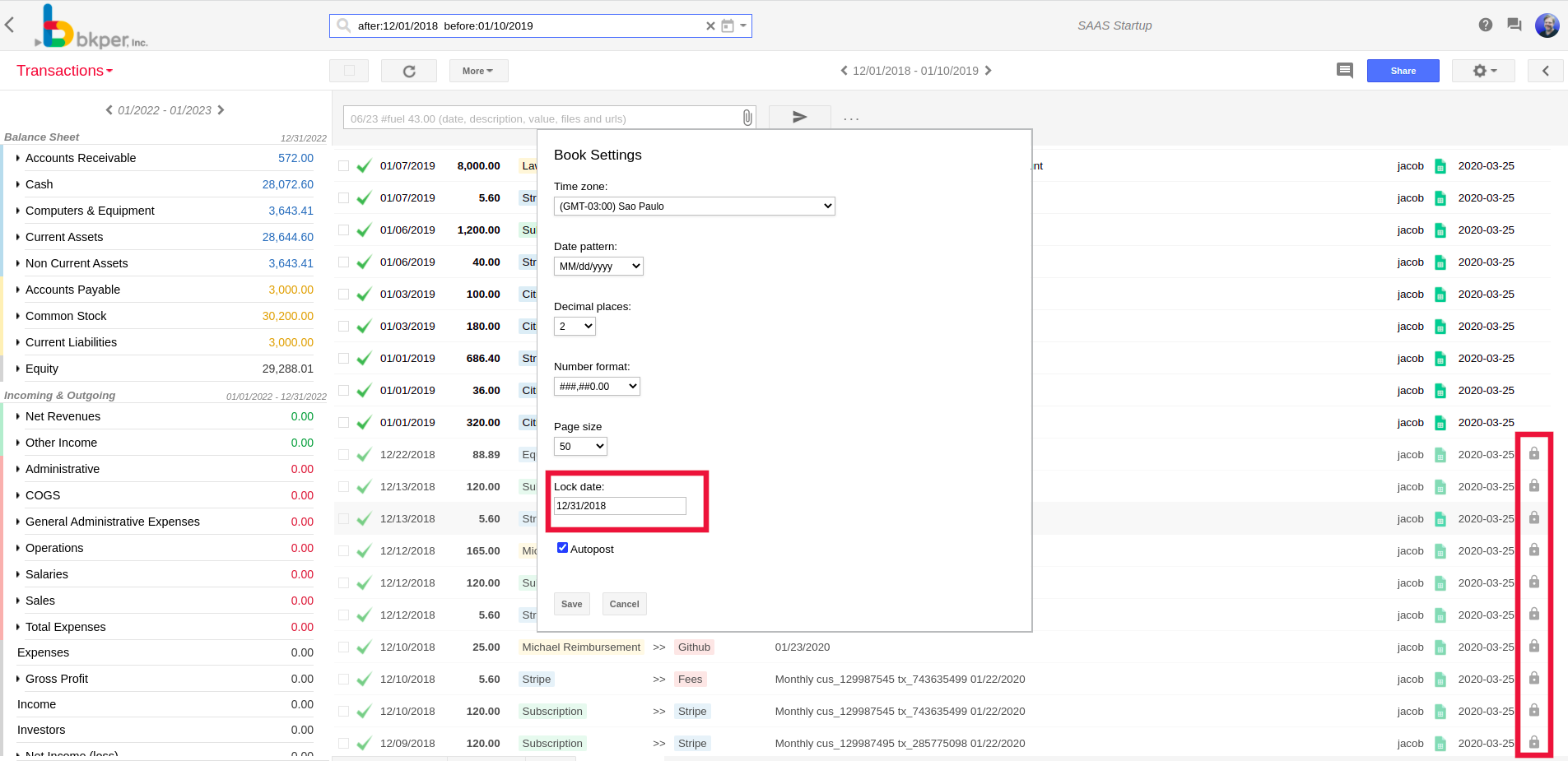
Task: Save the Book Settings
Action: point(571,603)
